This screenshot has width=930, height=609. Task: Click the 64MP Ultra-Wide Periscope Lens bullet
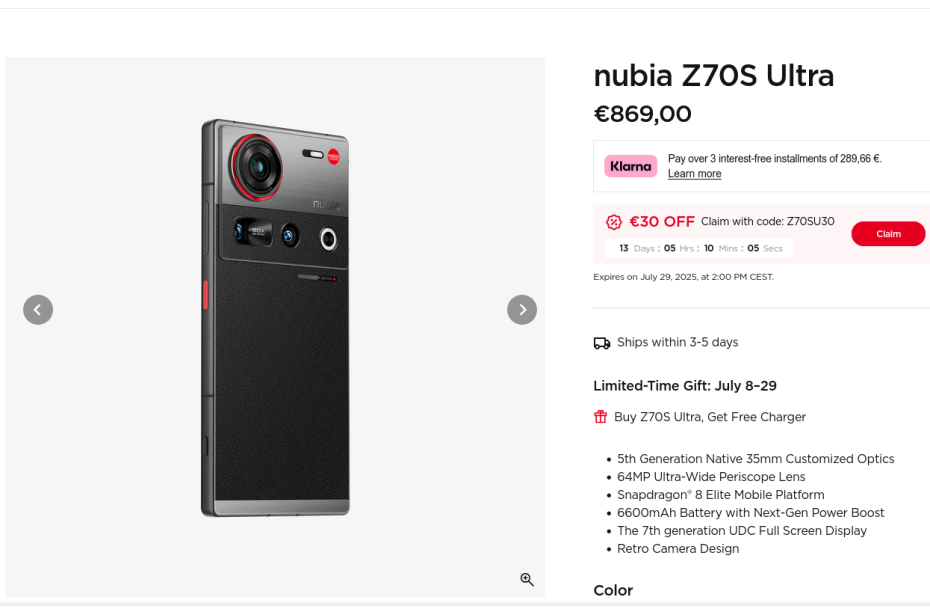coord(711,477)
